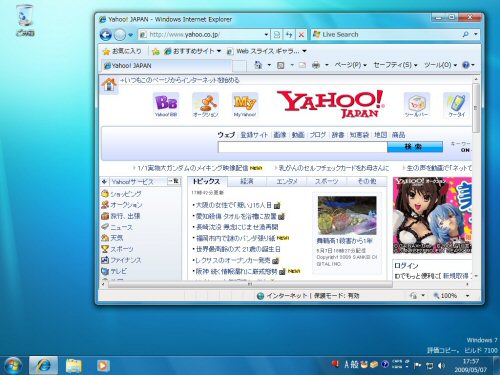Open the search provider dropdown arrow

pyautogui.click(x=476, y=34)
